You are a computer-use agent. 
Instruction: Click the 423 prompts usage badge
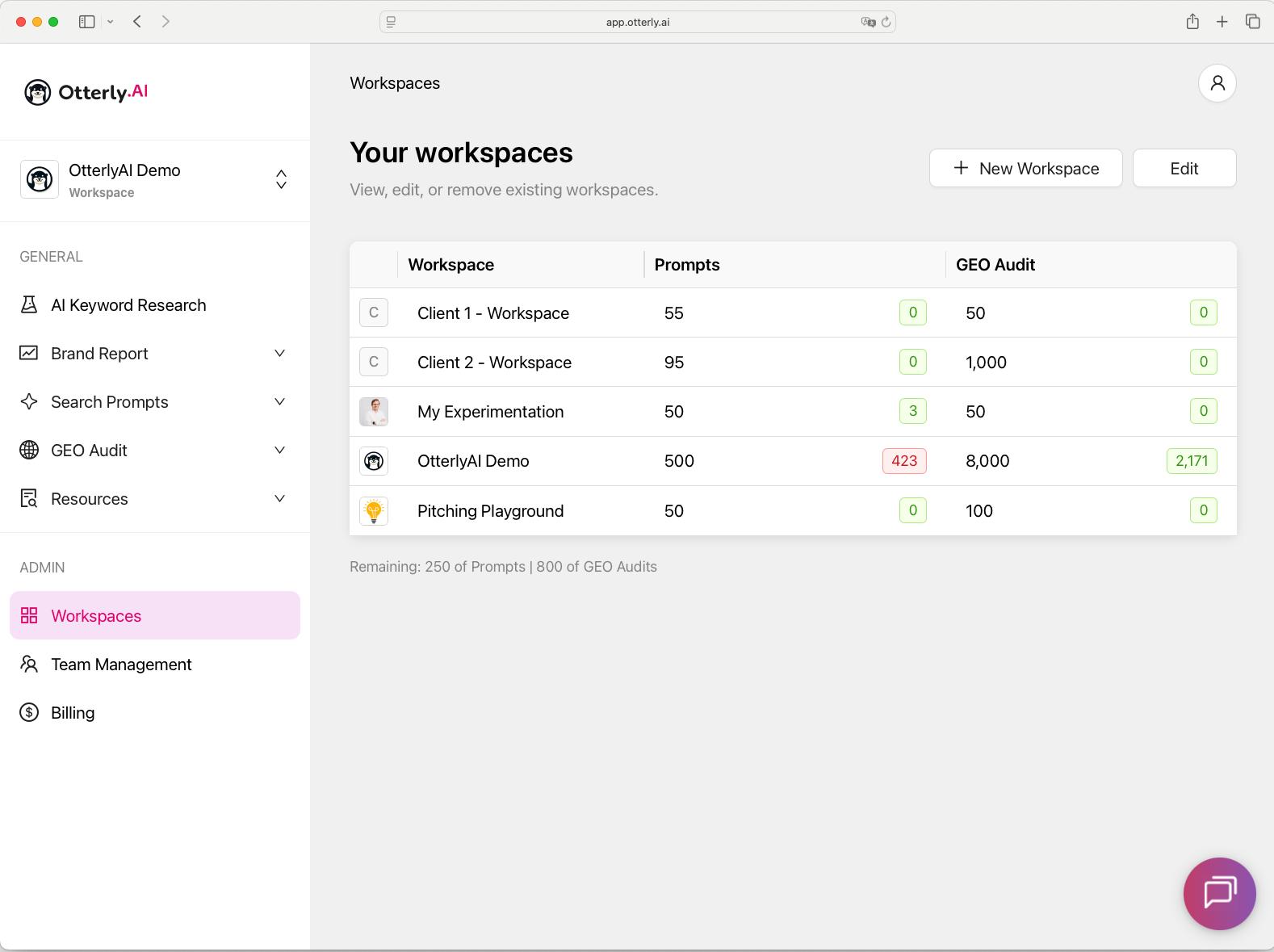[904, 461]
